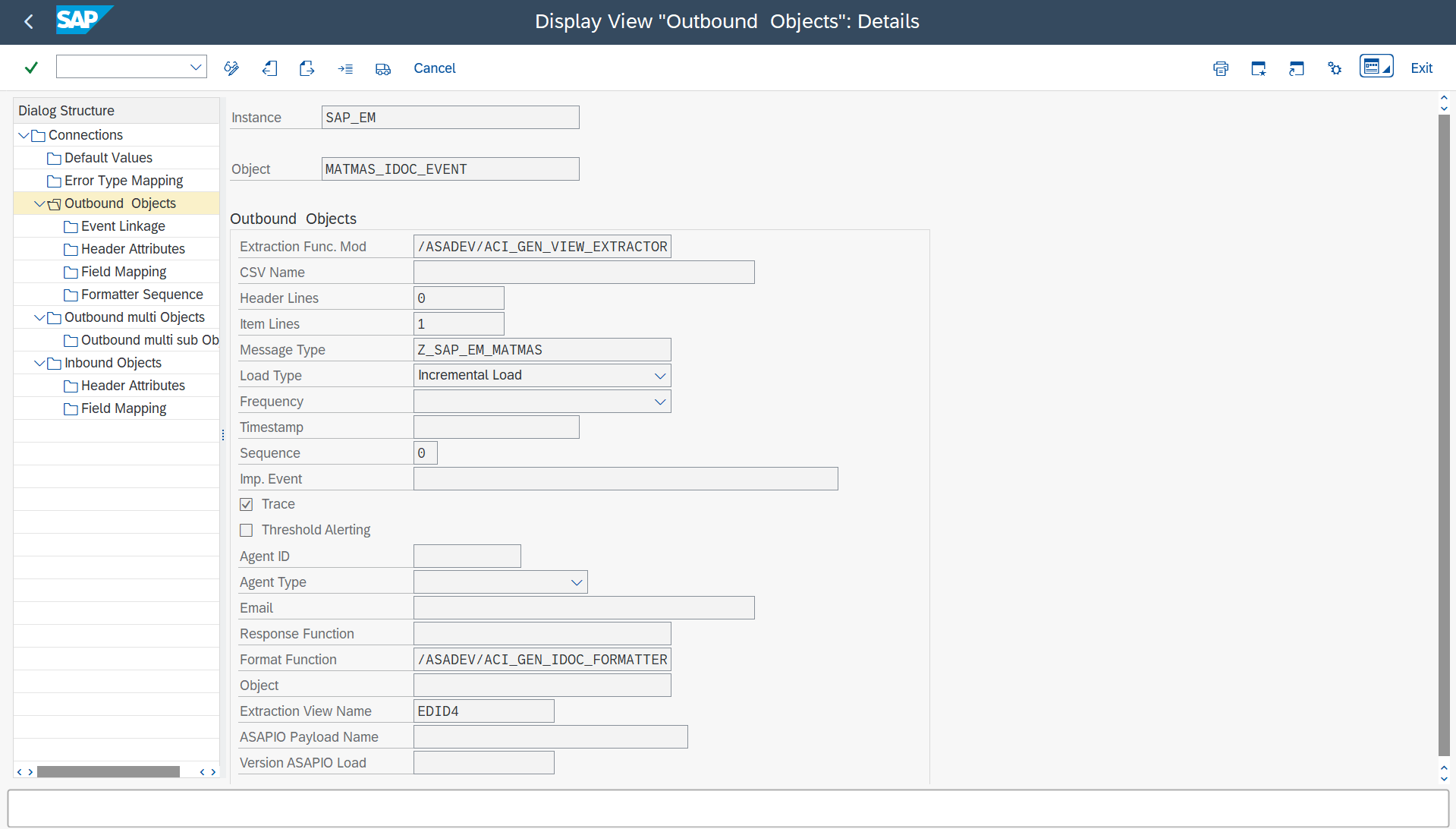
Task: Click the Extraction View Name field
Action: (483, 711)
